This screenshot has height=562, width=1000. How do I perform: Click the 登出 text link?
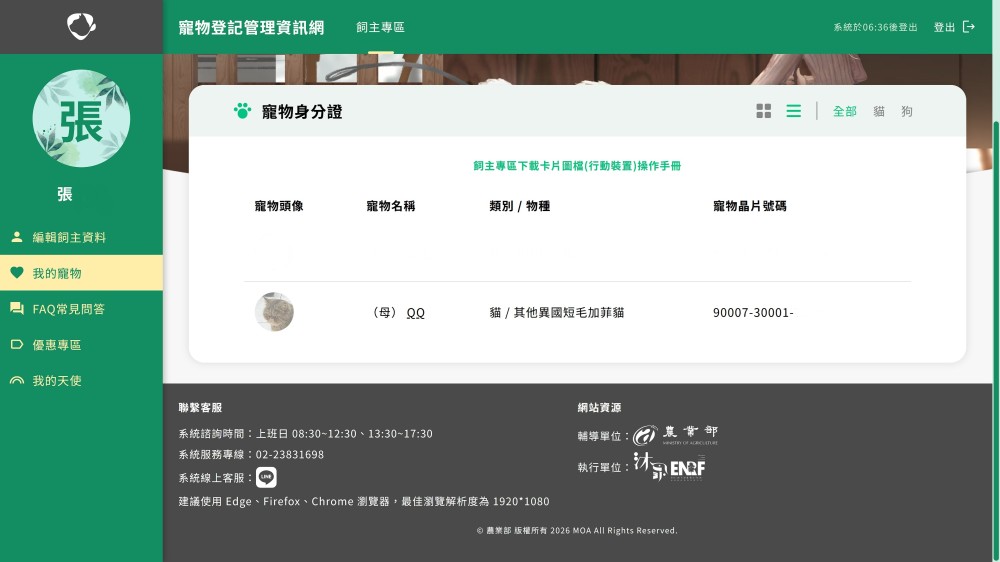click(x=944, y=27)
